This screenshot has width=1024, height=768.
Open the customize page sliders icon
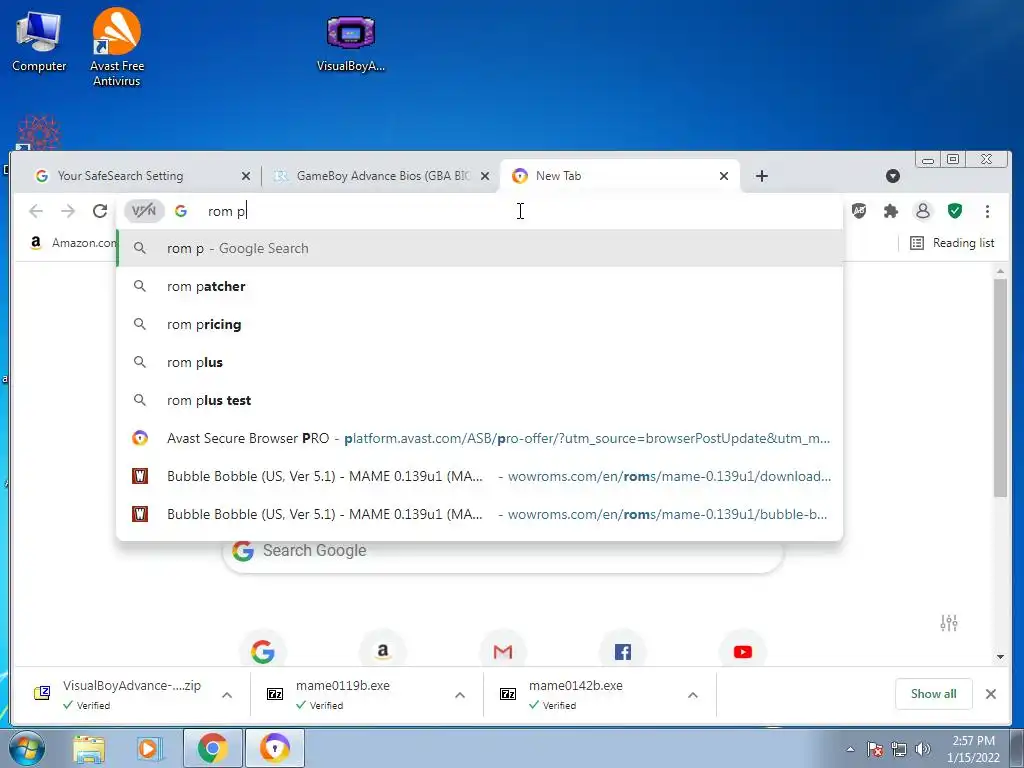(x=949, y=623)
